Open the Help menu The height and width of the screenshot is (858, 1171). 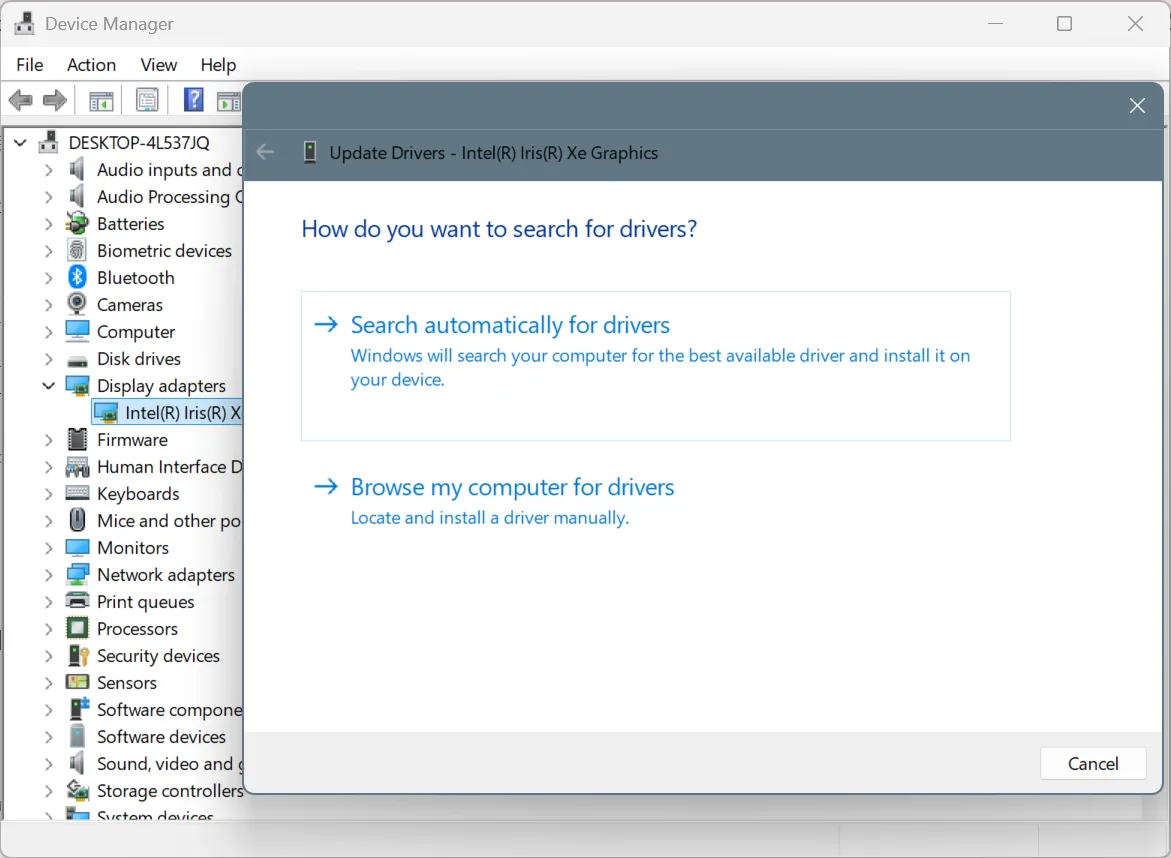pos(218,65)
